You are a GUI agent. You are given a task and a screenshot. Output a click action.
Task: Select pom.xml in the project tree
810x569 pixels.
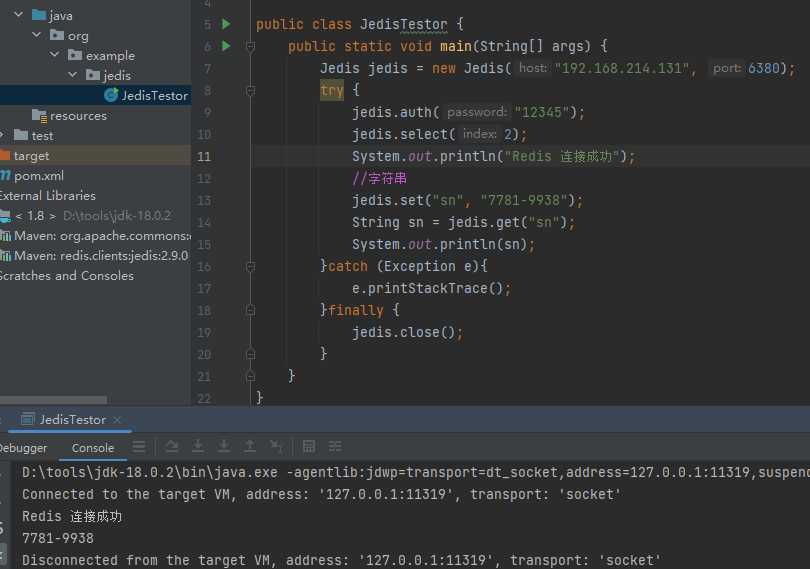pos(38,175)
